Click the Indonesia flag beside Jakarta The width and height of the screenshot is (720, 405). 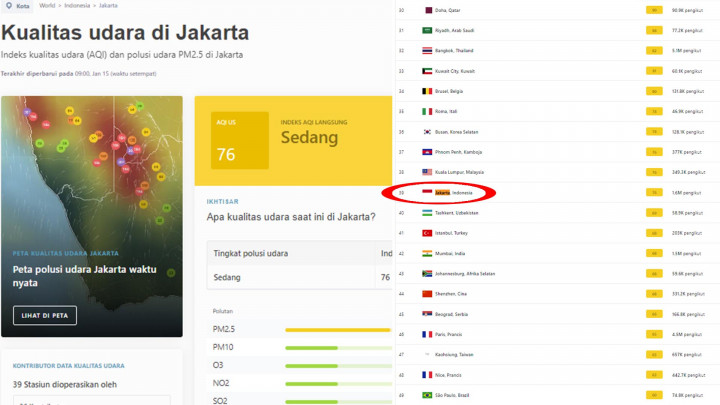coord(427,192)
